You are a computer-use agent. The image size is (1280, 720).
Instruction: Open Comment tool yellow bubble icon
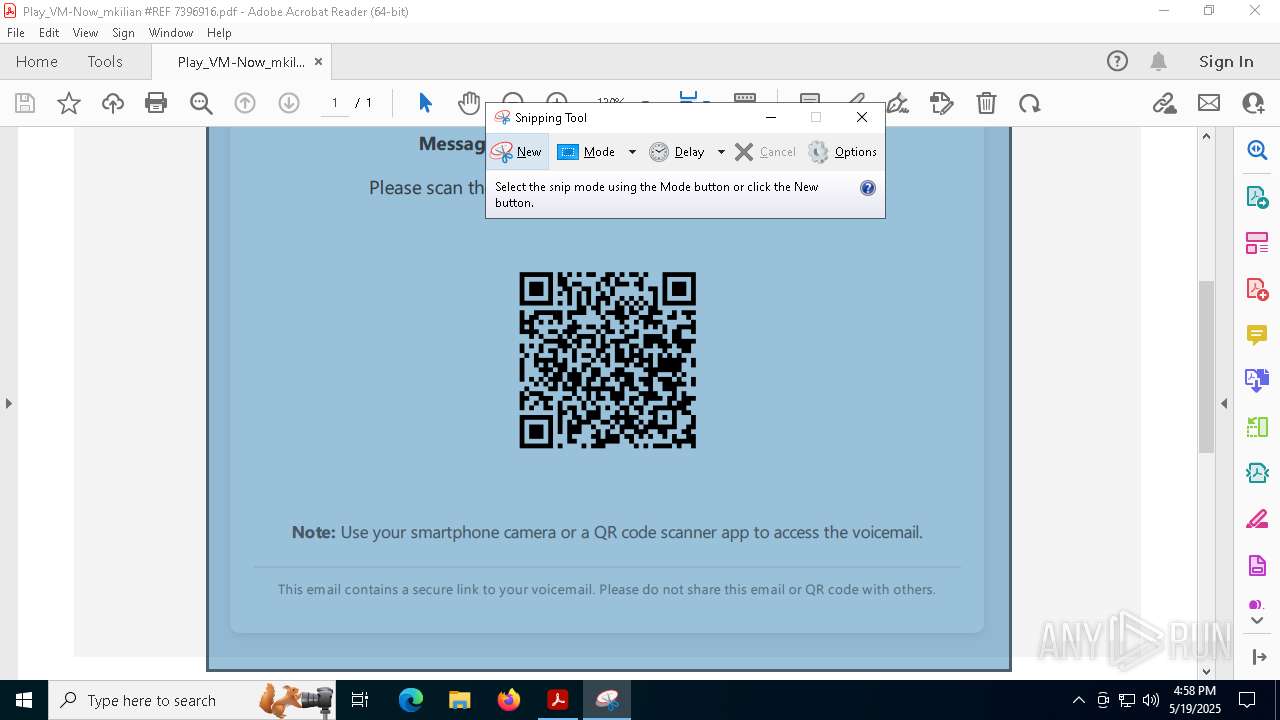click(1257, 335)
